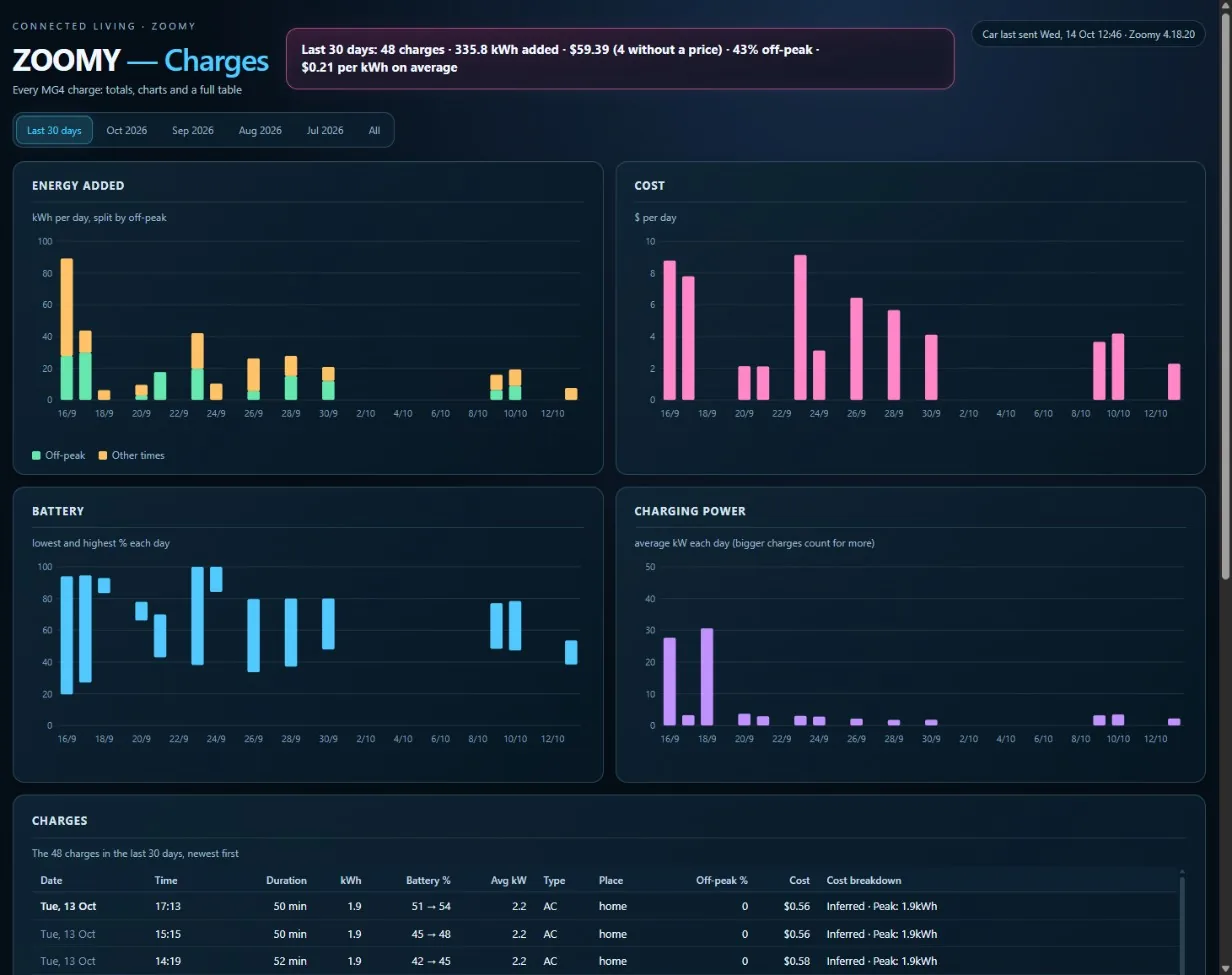Click battery value 51 → 54
1232x975 pixels.
(431, 906)
